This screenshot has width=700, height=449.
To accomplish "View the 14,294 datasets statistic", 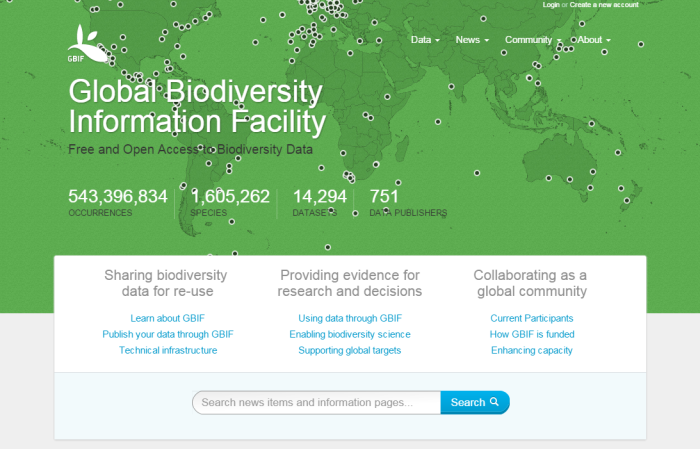I will (319, 197).
